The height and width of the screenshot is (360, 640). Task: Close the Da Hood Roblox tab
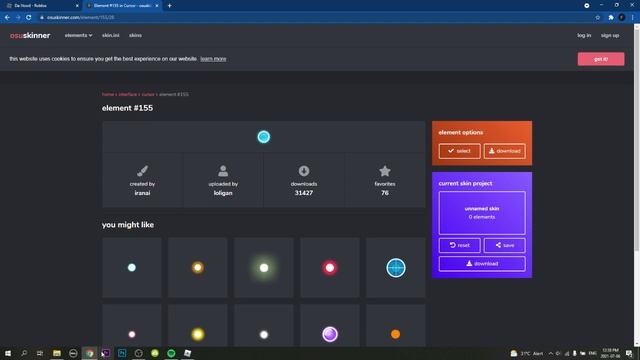pyautogui.click(x=77, y=6)
